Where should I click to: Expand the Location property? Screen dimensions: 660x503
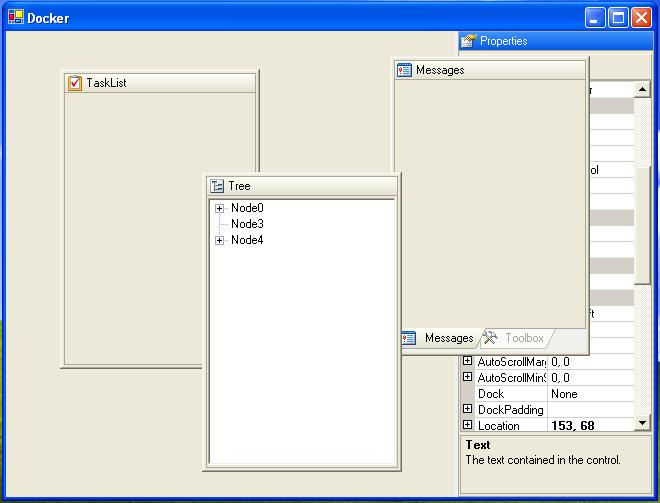(x=467, y=425)
